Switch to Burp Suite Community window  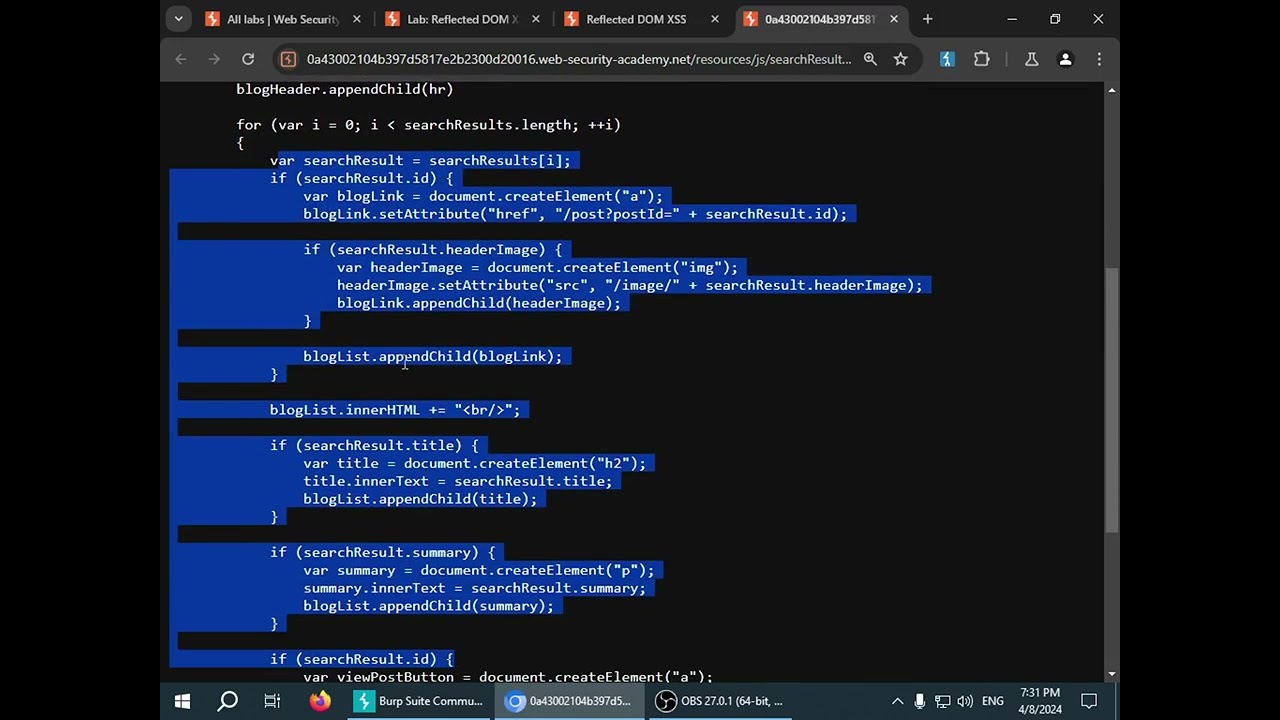pyautogui.click(x=418, y=701)
